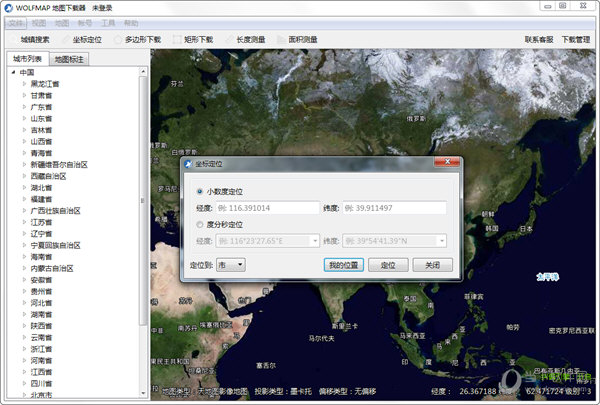Select 广西壮族自治区 in the city list
600x405 pixels.
55,211
